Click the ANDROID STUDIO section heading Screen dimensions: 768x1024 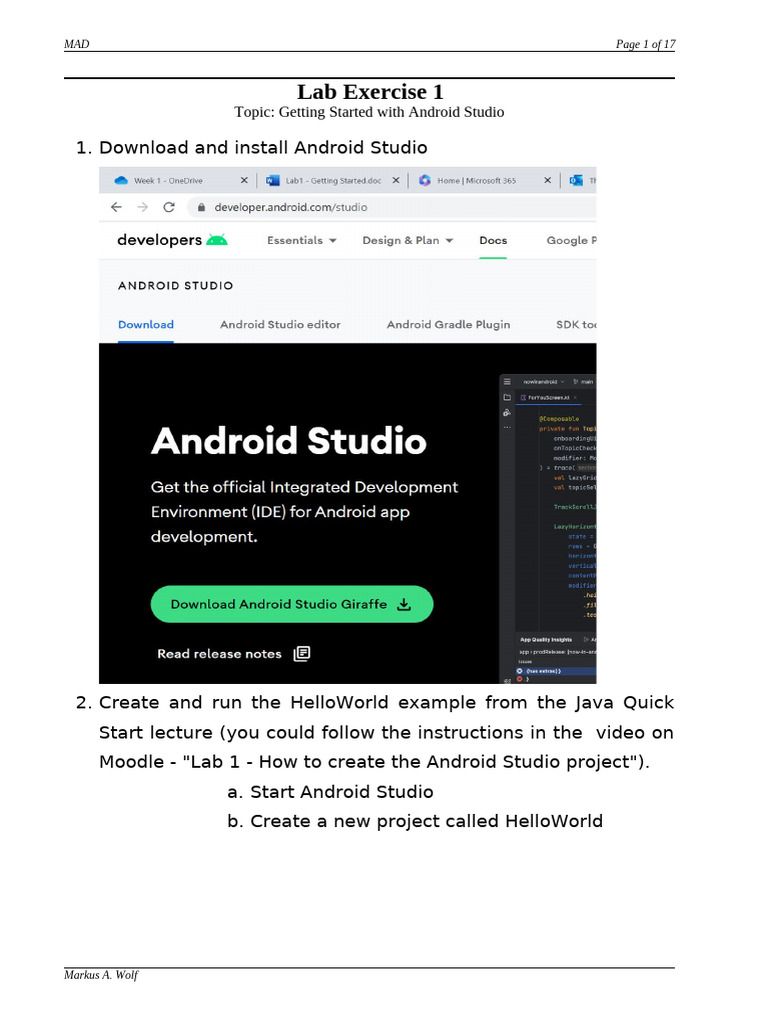[x=176, y=285]
